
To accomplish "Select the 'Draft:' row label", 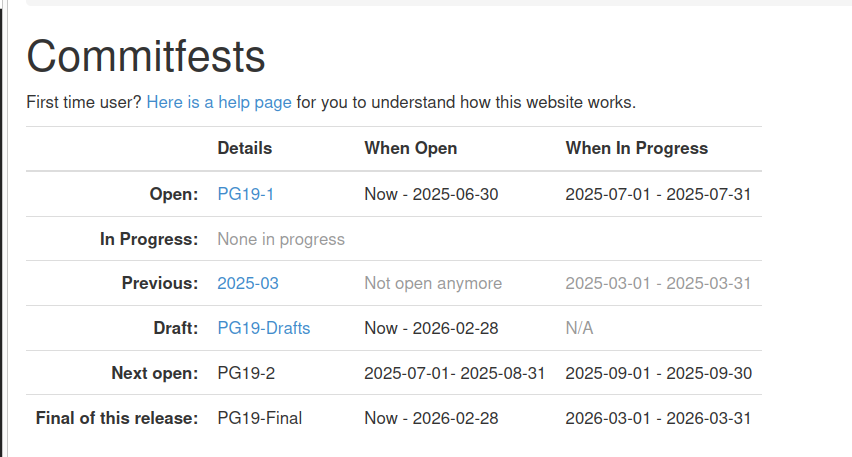I will pyautogui.click(x=174, y=328).
